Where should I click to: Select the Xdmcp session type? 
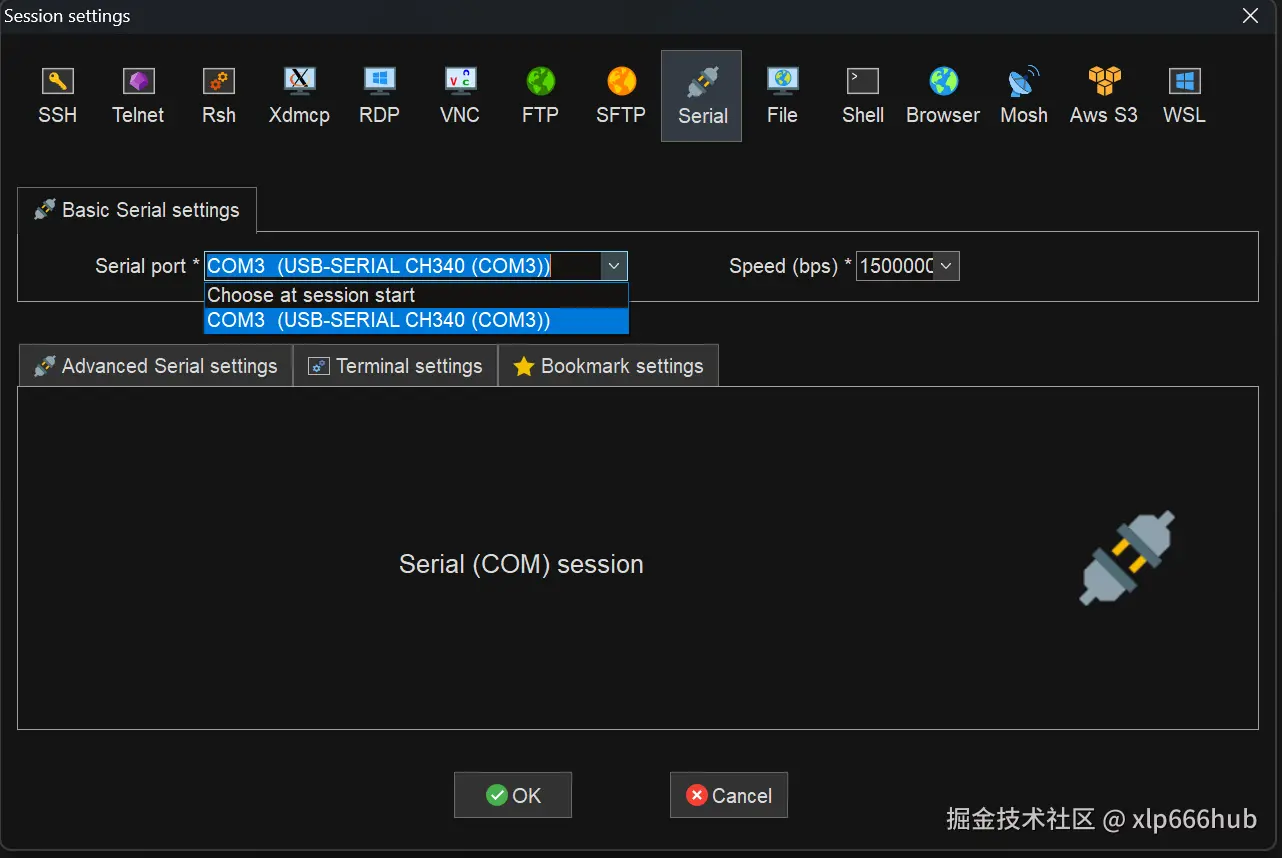(x=299, y=96)
